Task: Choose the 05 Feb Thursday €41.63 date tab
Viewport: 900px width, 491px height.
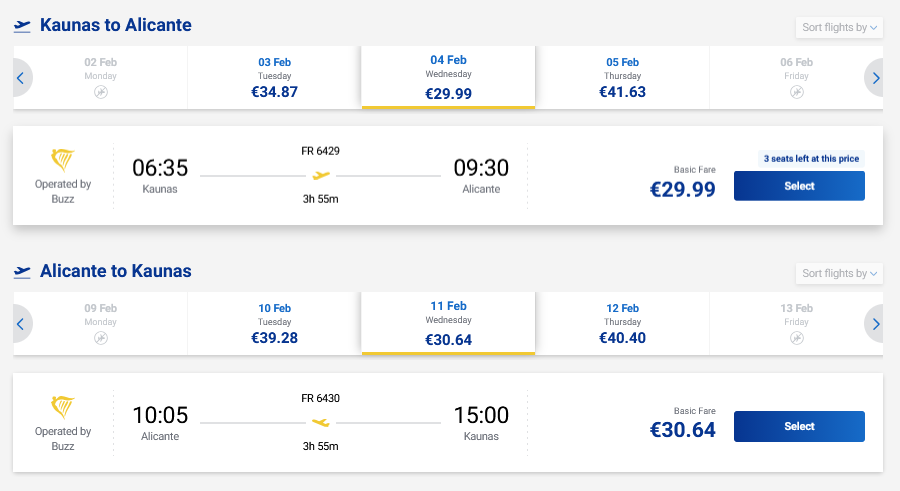Action: pyautogui.click(x=622, y=77)
